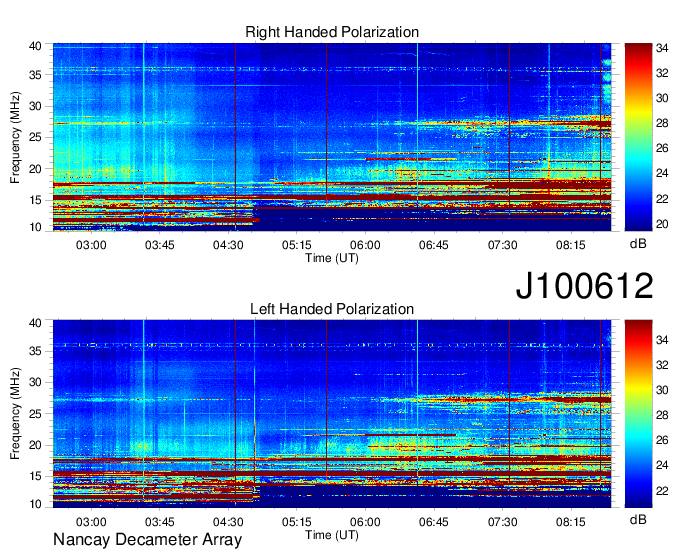The height and width of the screenshot is (552, 680).
Task: Click "Time (UT)" label under Right Handed plot
Action: coord(332,258)
